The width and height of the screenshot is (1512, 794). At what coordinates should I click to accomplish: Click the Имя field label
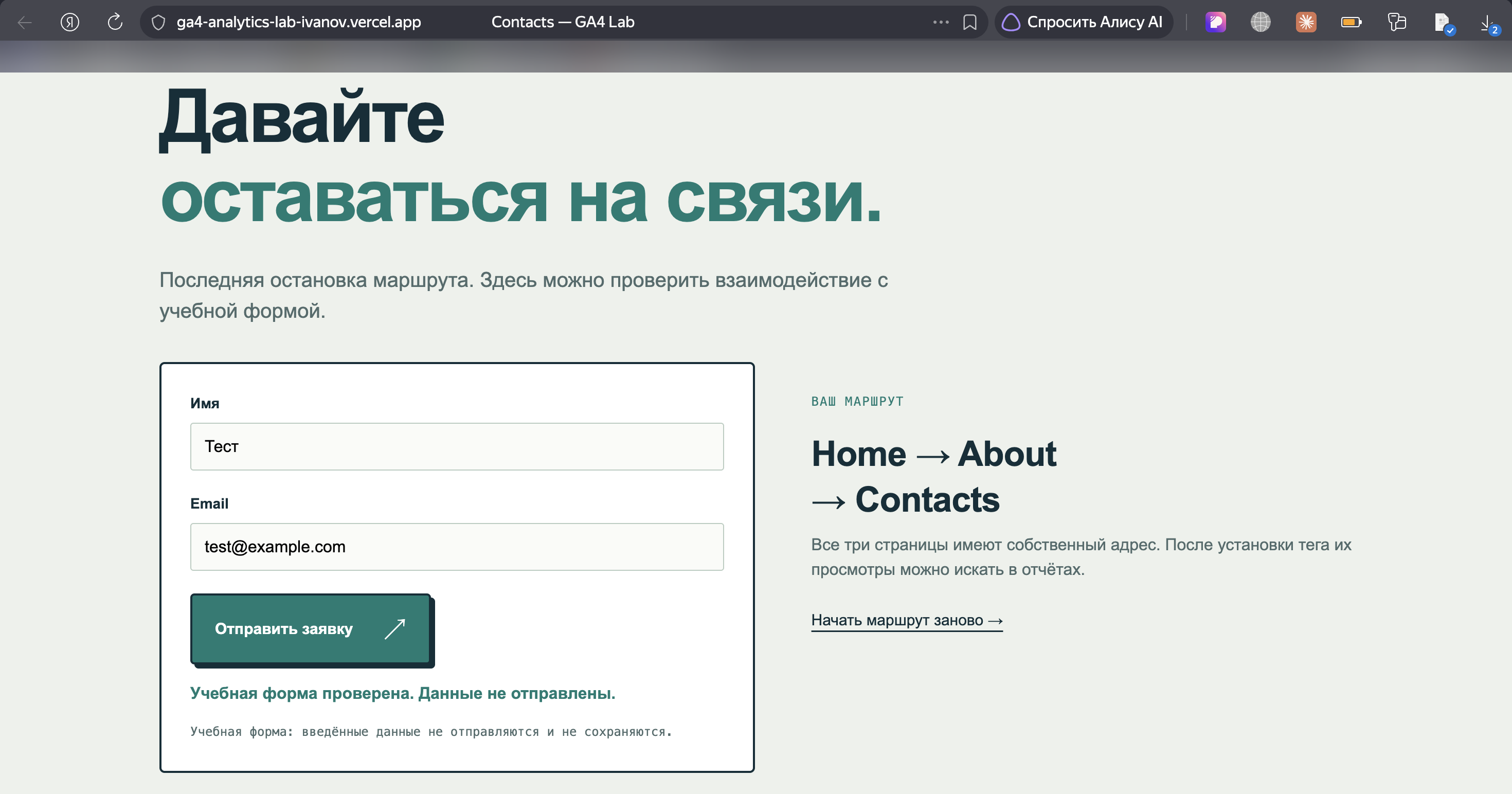click(x=205, y=403)
